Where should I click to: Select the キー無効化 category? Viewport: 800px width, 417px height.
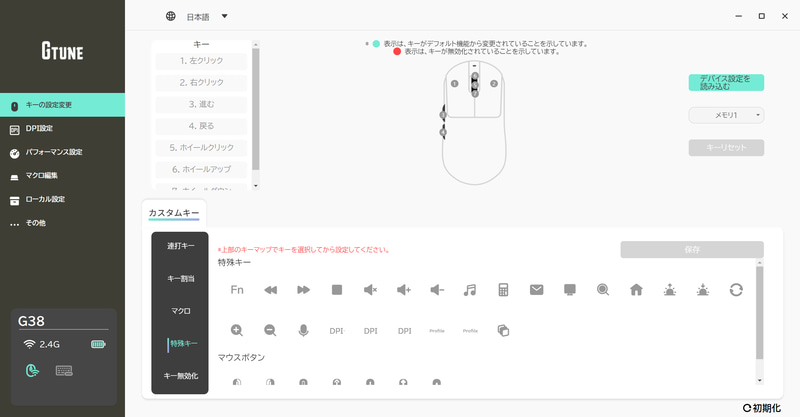(x=180, y=376)
